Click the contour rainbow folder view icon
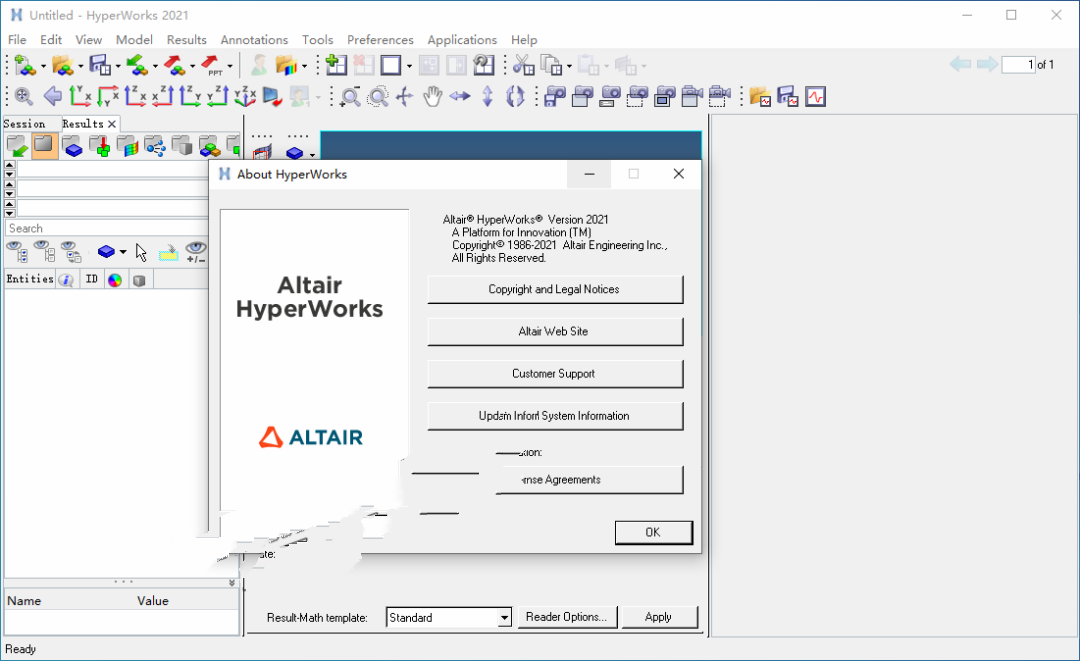Viewport: 1080px width, 661px height. pos(127,146)
